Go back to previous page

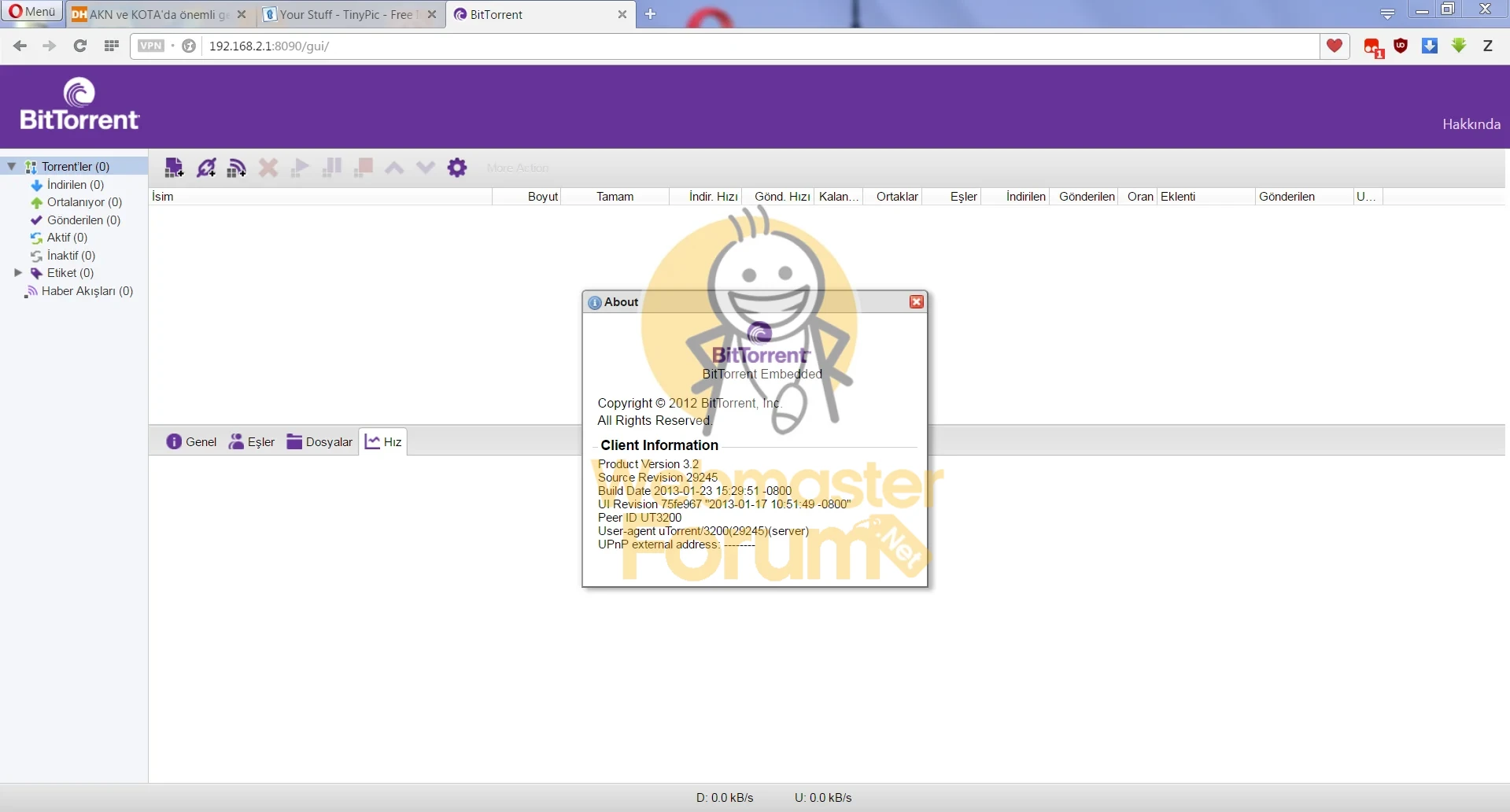[20, 46]
